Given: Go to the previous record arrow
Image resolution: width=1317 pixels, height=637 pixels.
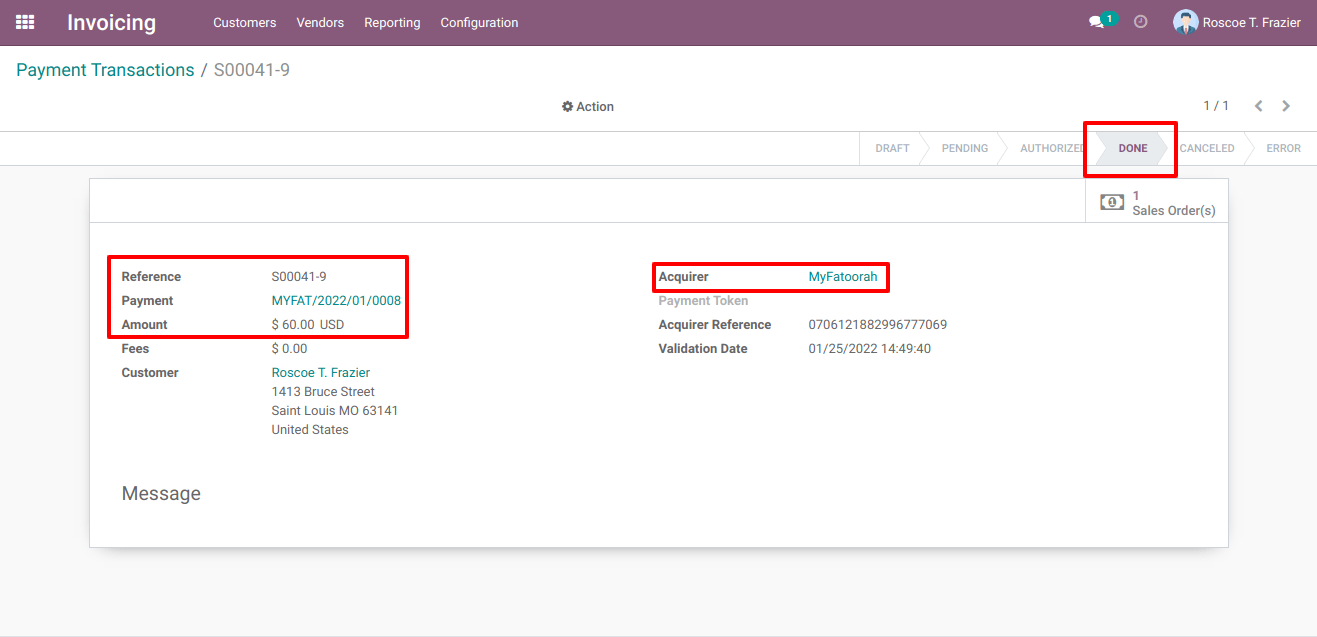Looking at the screenshot, I should pyautogui.click(x=1259, y=106).
